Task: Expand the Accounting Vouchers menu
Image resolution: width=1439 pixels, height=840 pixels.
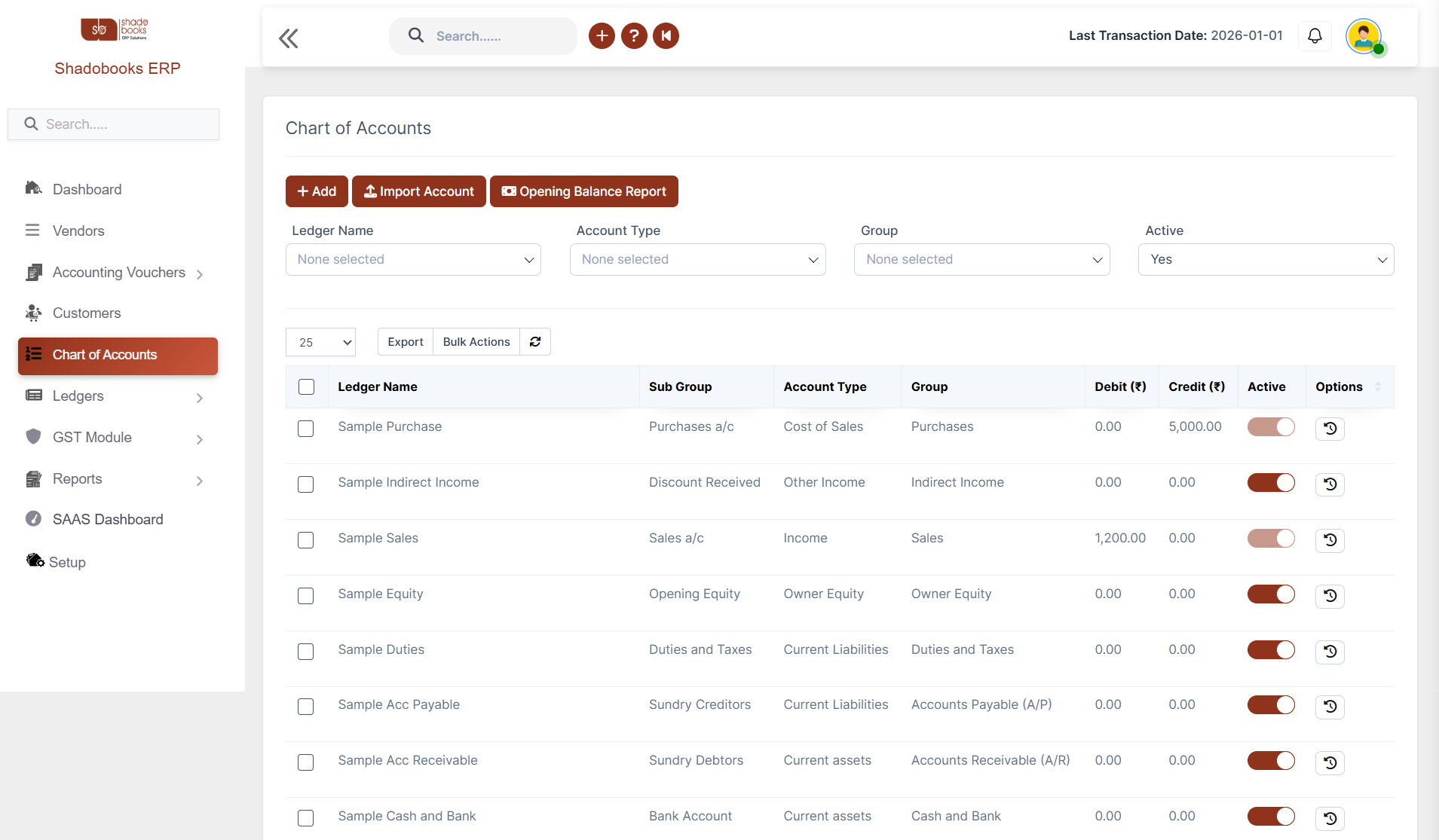Action: [x=118, y=273]
